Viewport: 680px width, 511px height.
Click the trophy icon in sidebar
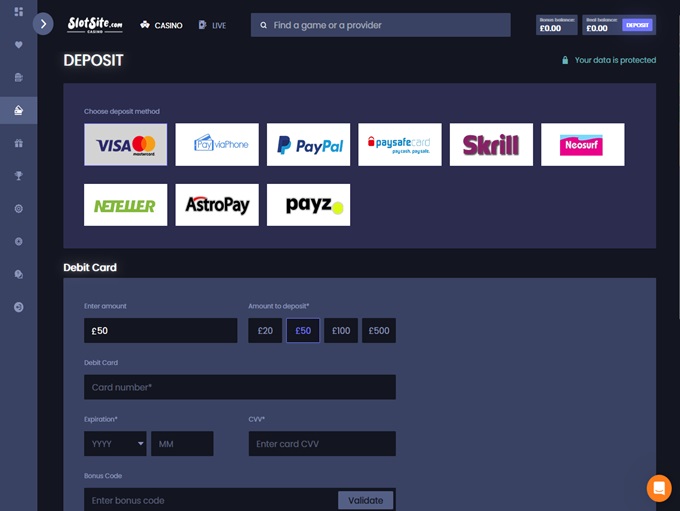(18, 176)
